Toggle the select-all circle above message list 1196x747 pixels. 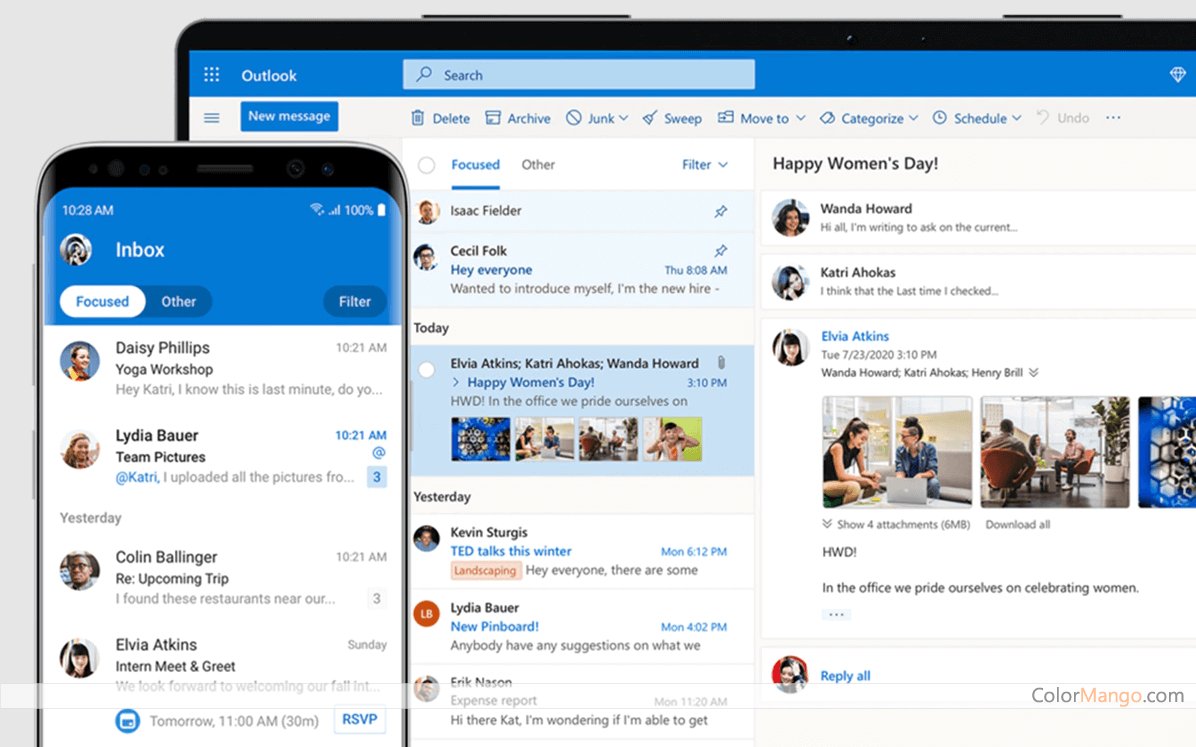(427, 165)
